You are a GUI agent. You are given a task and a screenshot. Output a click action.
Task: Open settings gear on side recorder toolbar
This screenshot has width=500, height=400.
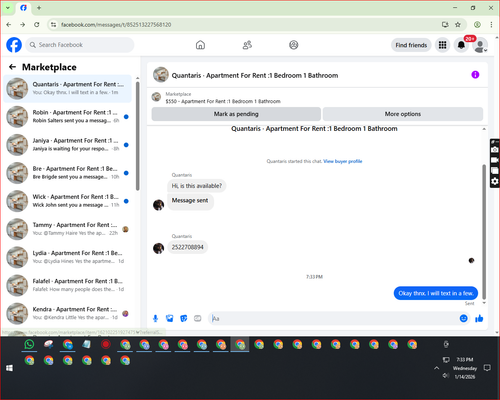[x=495, y=181]
